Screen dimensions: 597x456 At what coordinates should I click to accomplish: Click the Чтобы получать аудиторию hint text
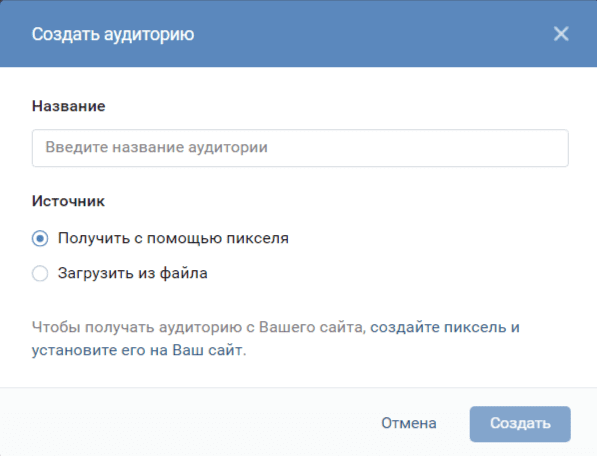(137, 327)
